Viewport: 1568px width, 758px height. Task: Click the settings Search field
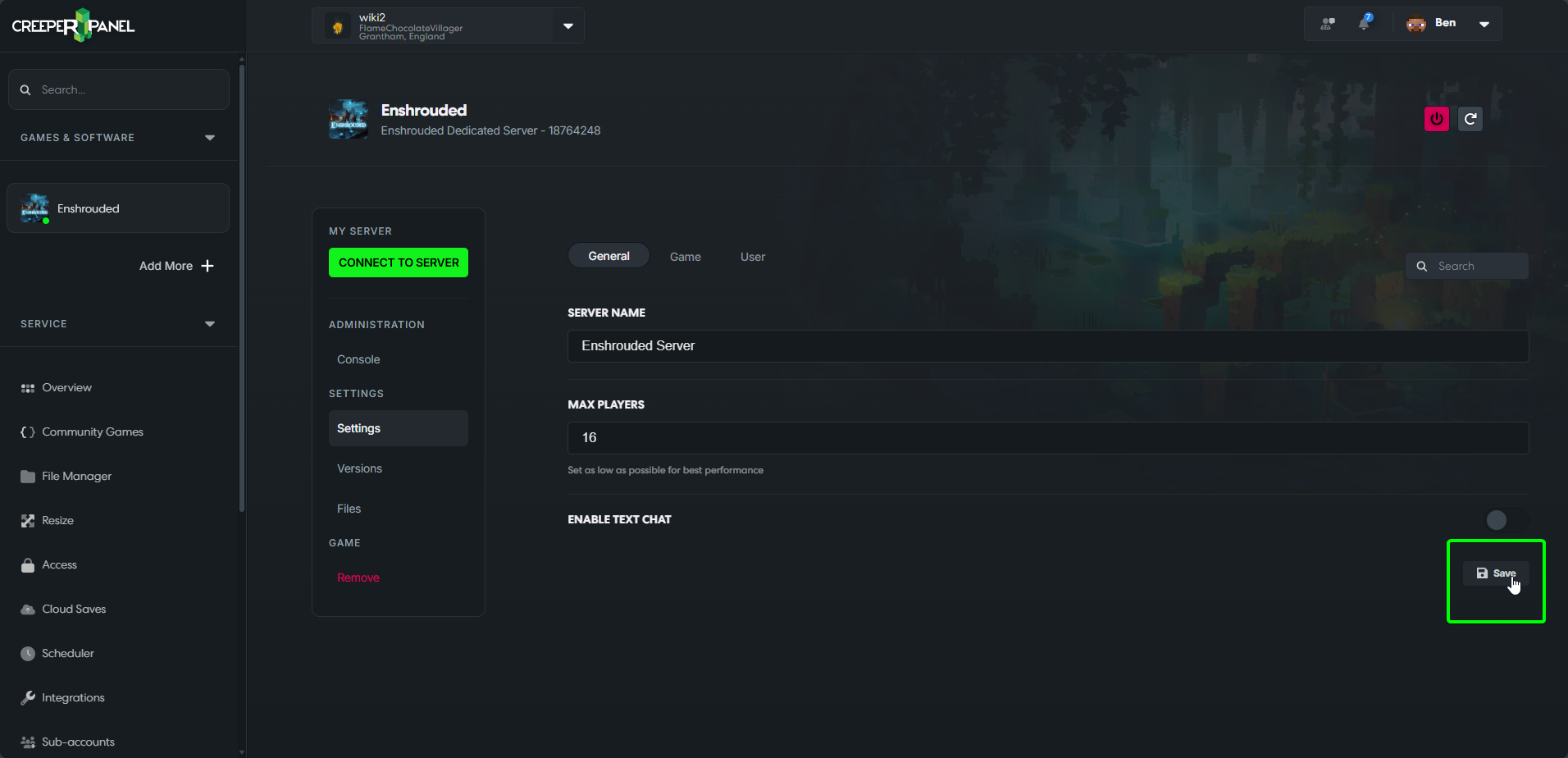[x=1467, y=267]
